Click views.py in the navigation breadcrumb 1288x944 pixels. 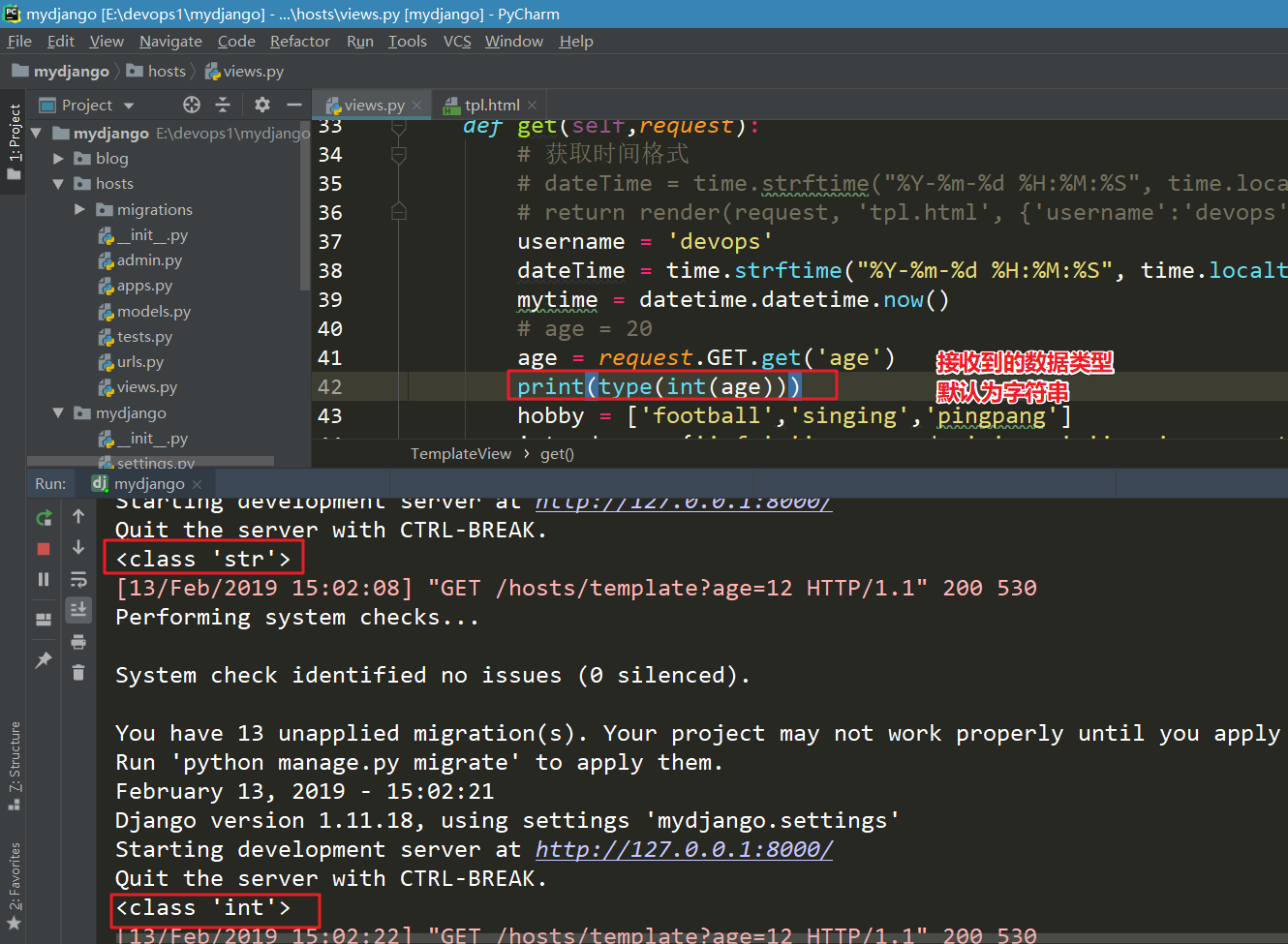tap(244, 71)
